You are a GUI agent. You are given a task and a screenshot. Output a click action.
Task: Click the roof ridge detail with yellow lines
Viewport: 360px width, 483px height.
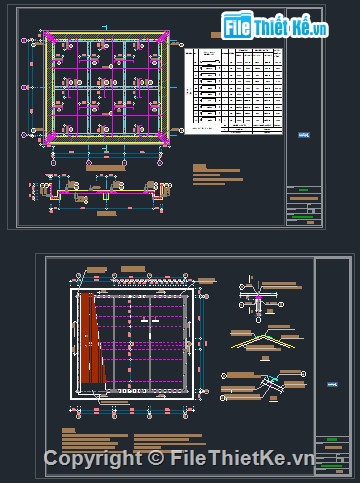coord(266,342)
